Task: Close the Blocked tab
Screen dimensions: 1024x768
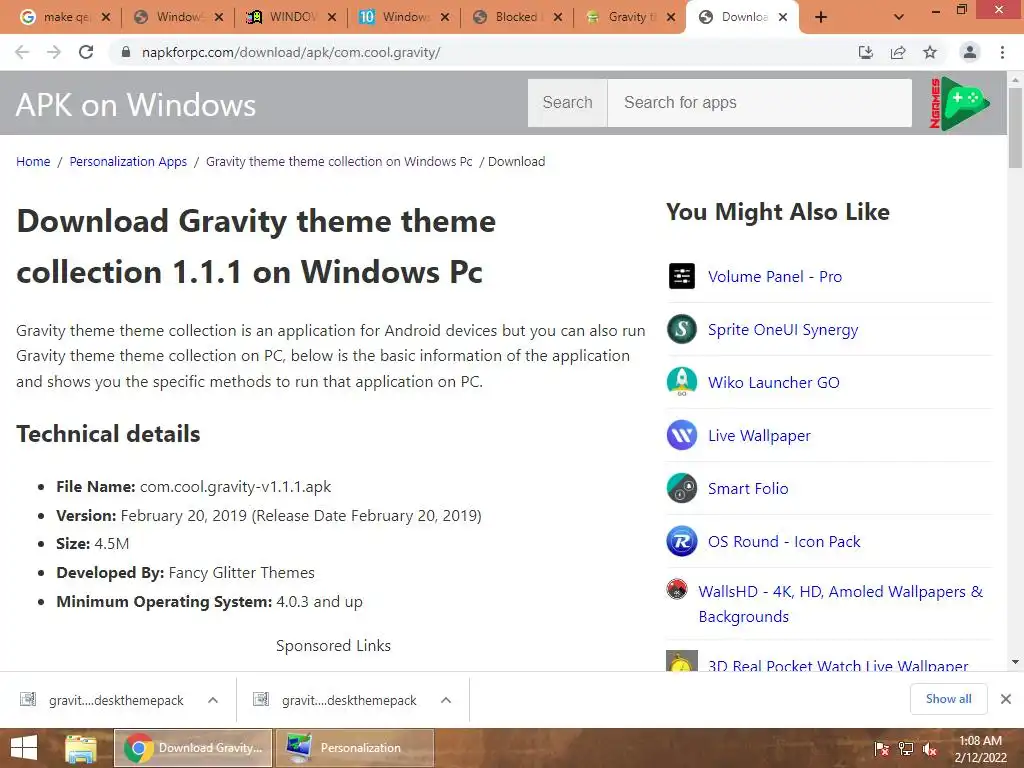Action: [558, 17]
